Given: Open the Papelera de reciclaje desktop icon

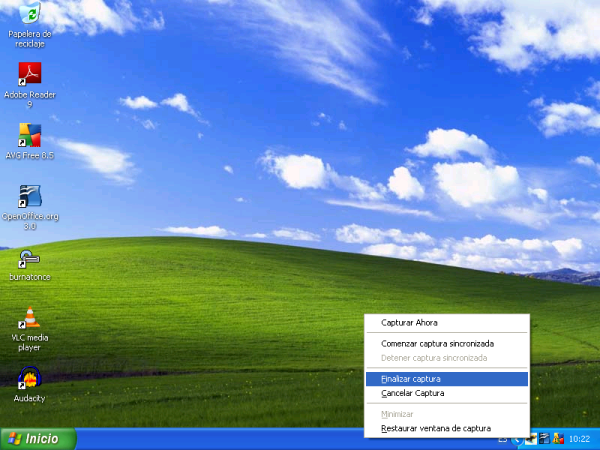Looking at the screenshot, I should [x=29, y=14].
